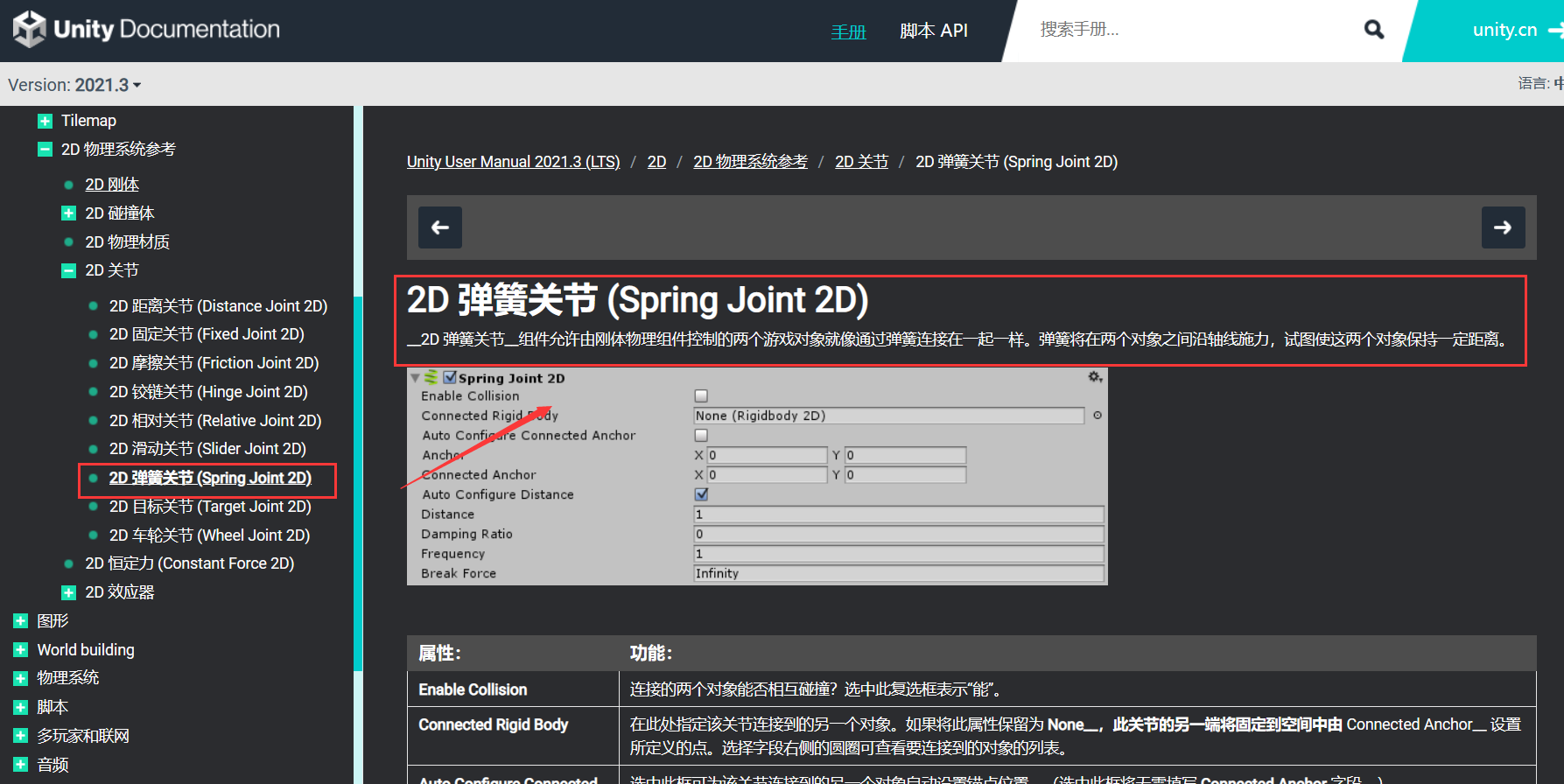
Task: Click Connected Rigid Body table cell
Action: click(513, 736)
